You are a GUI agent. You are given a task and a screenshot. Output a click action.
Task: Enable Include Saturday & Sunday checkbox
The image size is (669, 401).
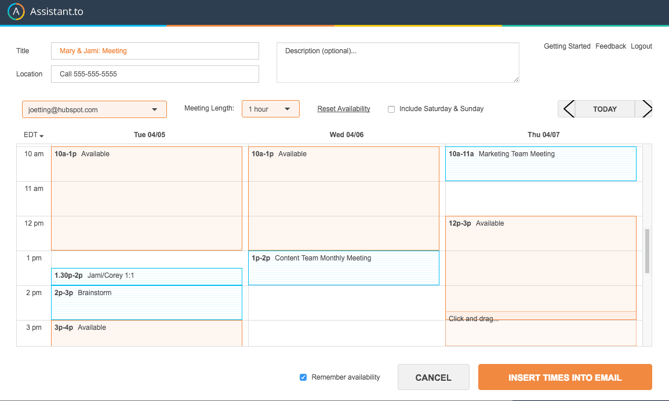click(x=391, y=109)
